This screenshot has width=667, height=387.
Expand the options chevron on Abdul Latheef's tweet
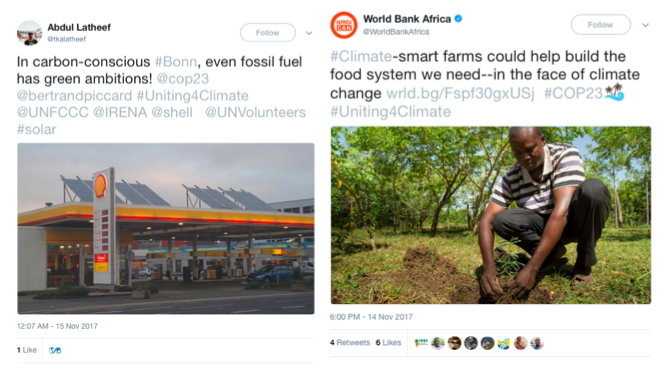tap(309, 33)
